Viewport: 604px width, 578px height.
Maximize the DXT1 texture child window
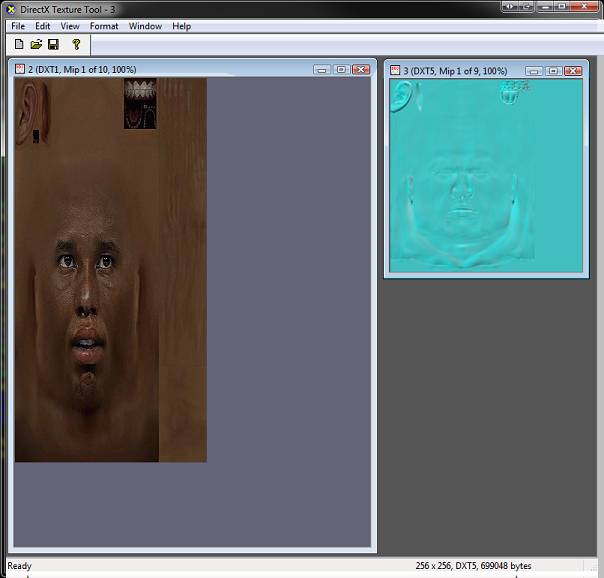pos(341,70)
